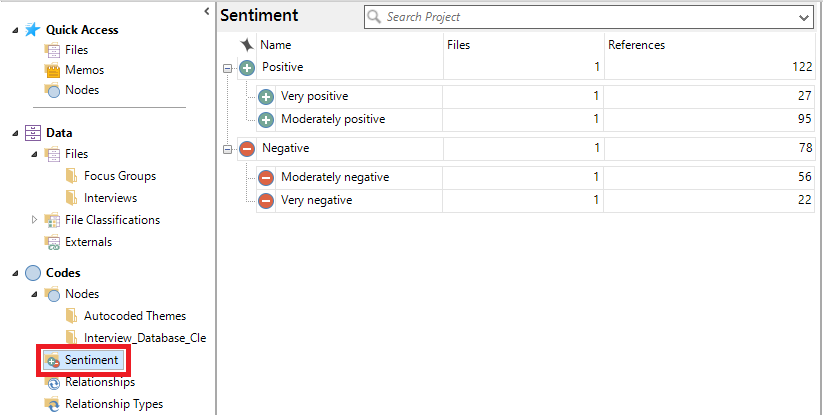Click the Quick Access star icon
Viewport: 823px width, 415px height.
pos(33,30)
